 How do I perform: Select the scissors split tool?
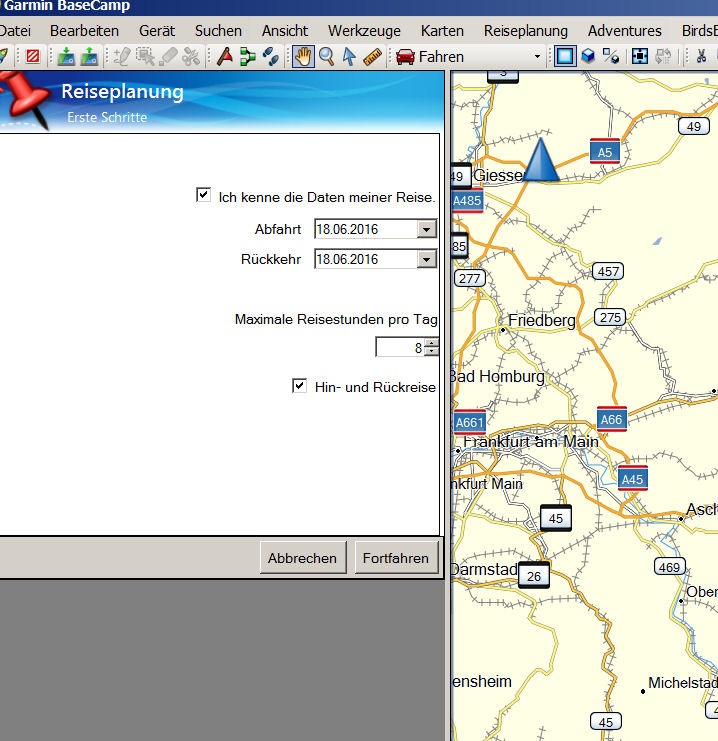point(191,57)
